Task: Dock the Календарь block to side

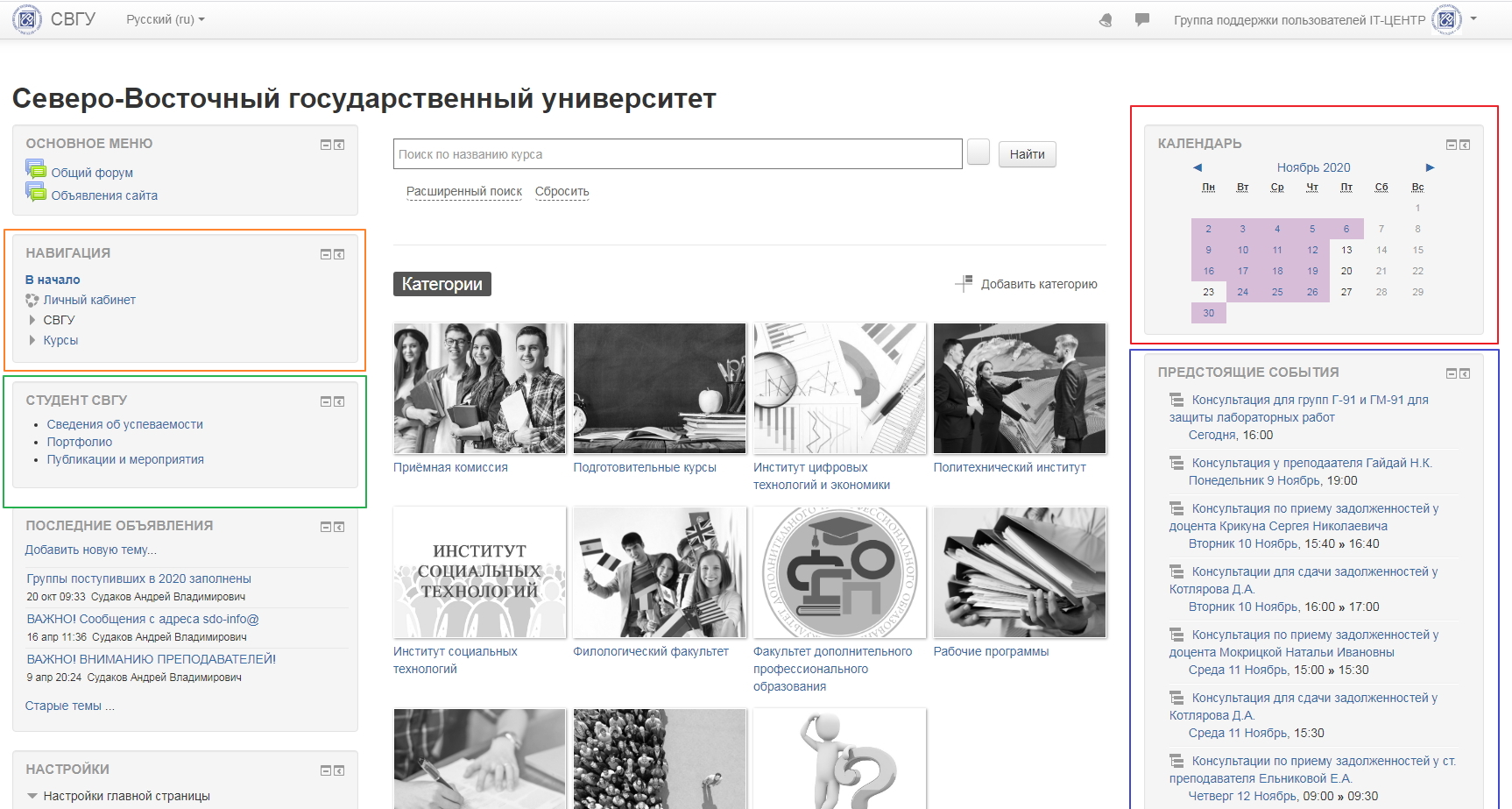Action: 1465,145
